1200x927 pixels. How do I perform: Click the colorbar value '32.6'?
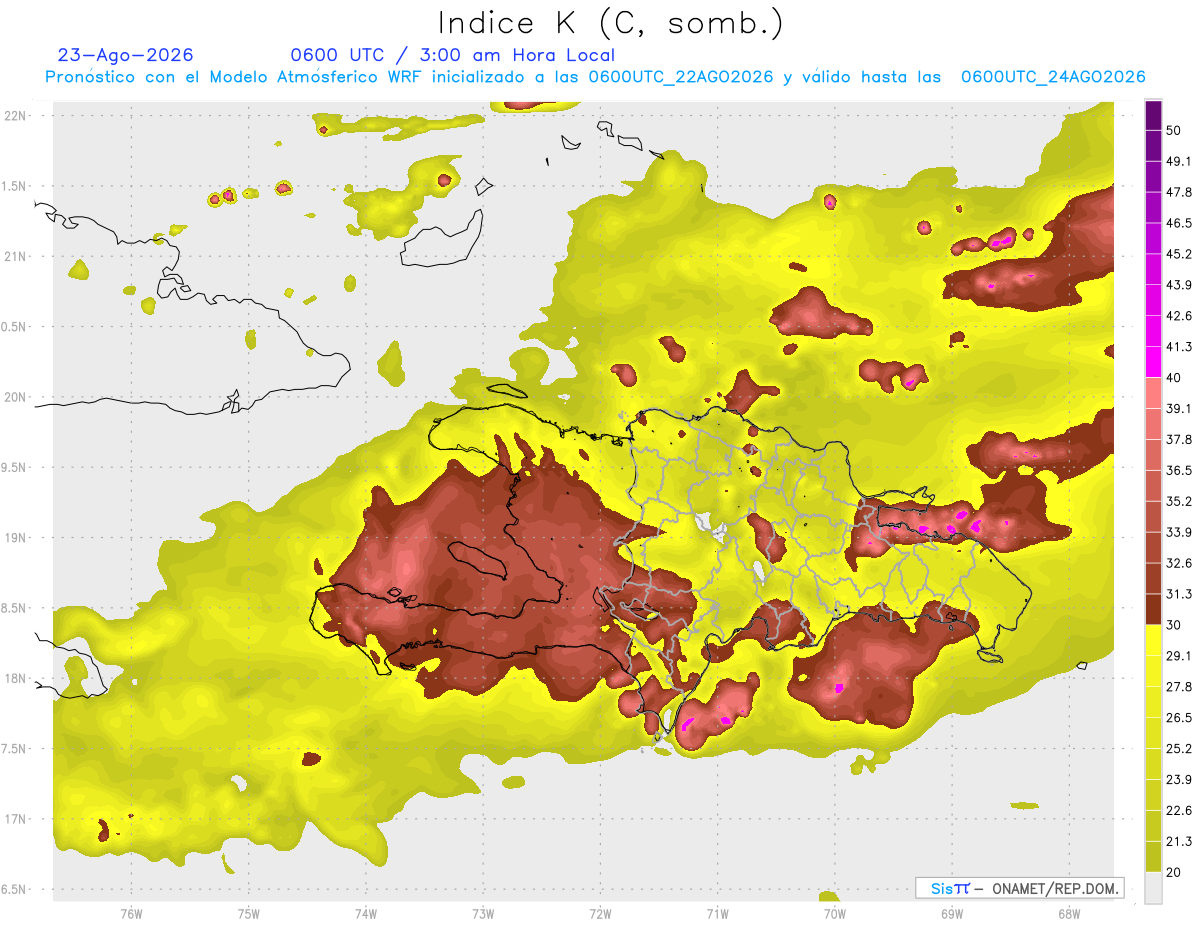tap(1178, 563)
